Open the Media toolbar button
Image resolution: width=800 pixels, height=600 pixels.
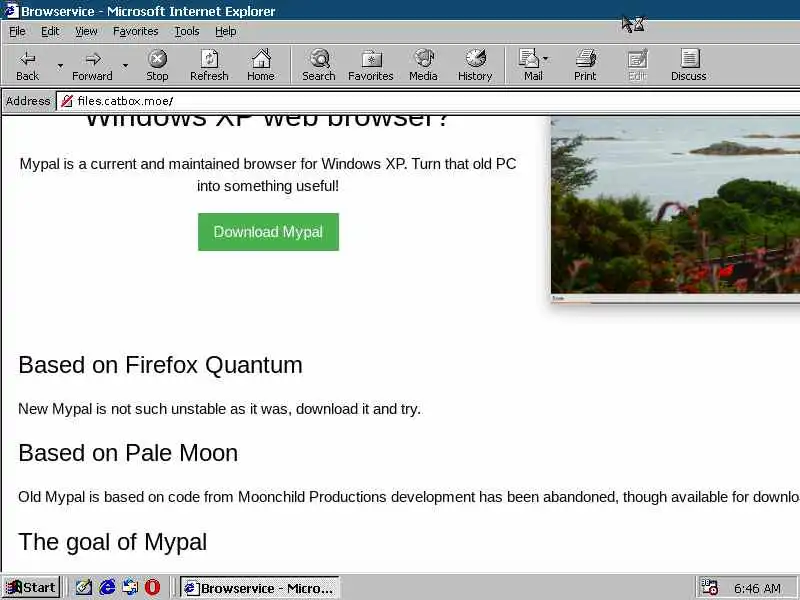click(x=423, y=65)
